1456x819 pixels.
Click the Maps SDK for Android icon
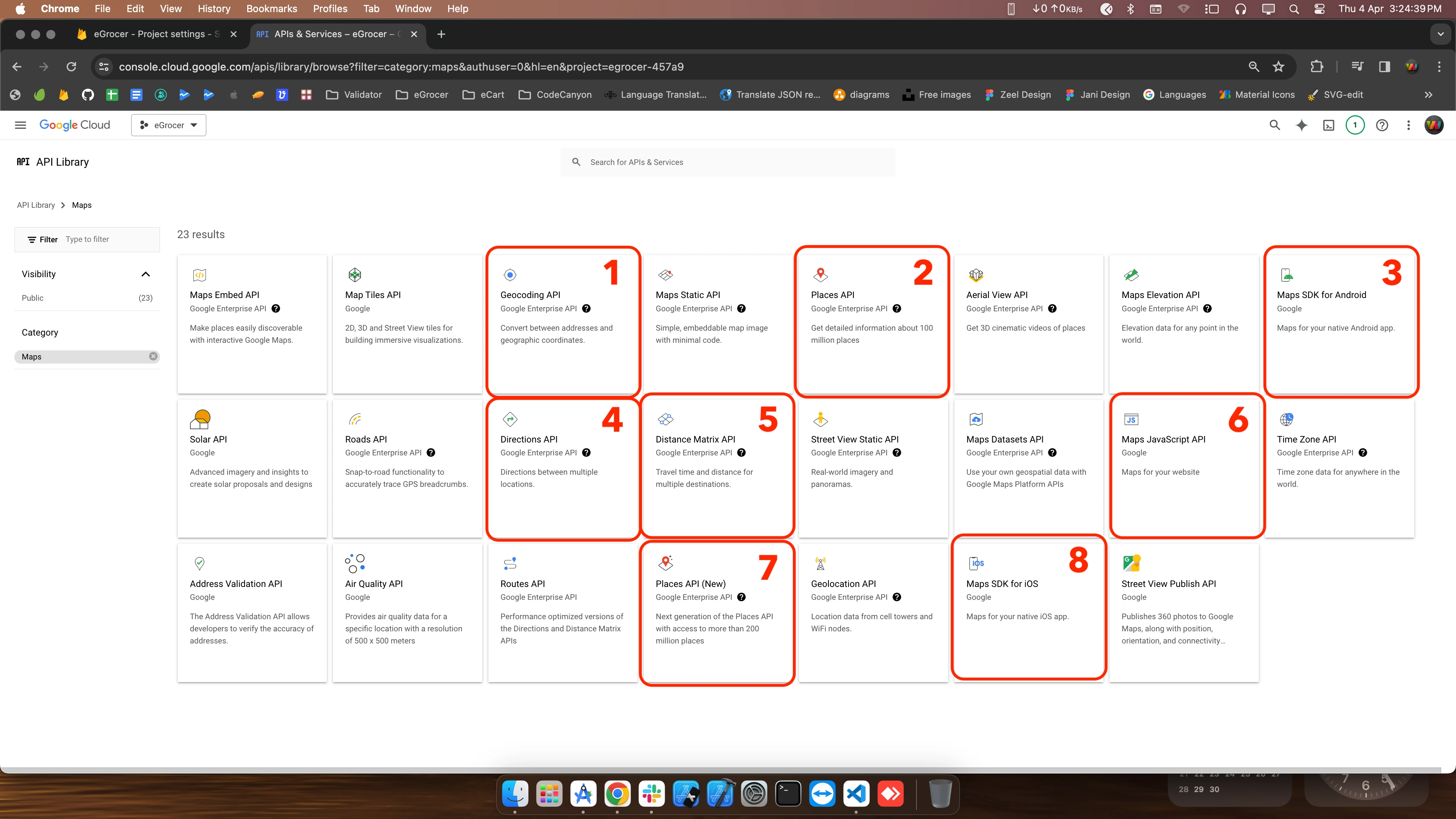click(1287, 275)
